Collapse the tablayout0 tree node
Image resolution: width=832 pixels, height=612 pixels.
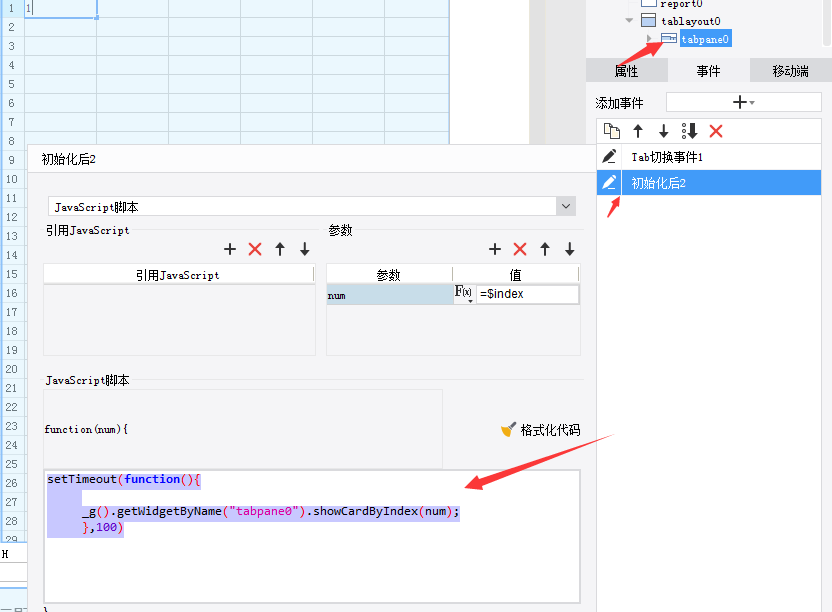629,21
